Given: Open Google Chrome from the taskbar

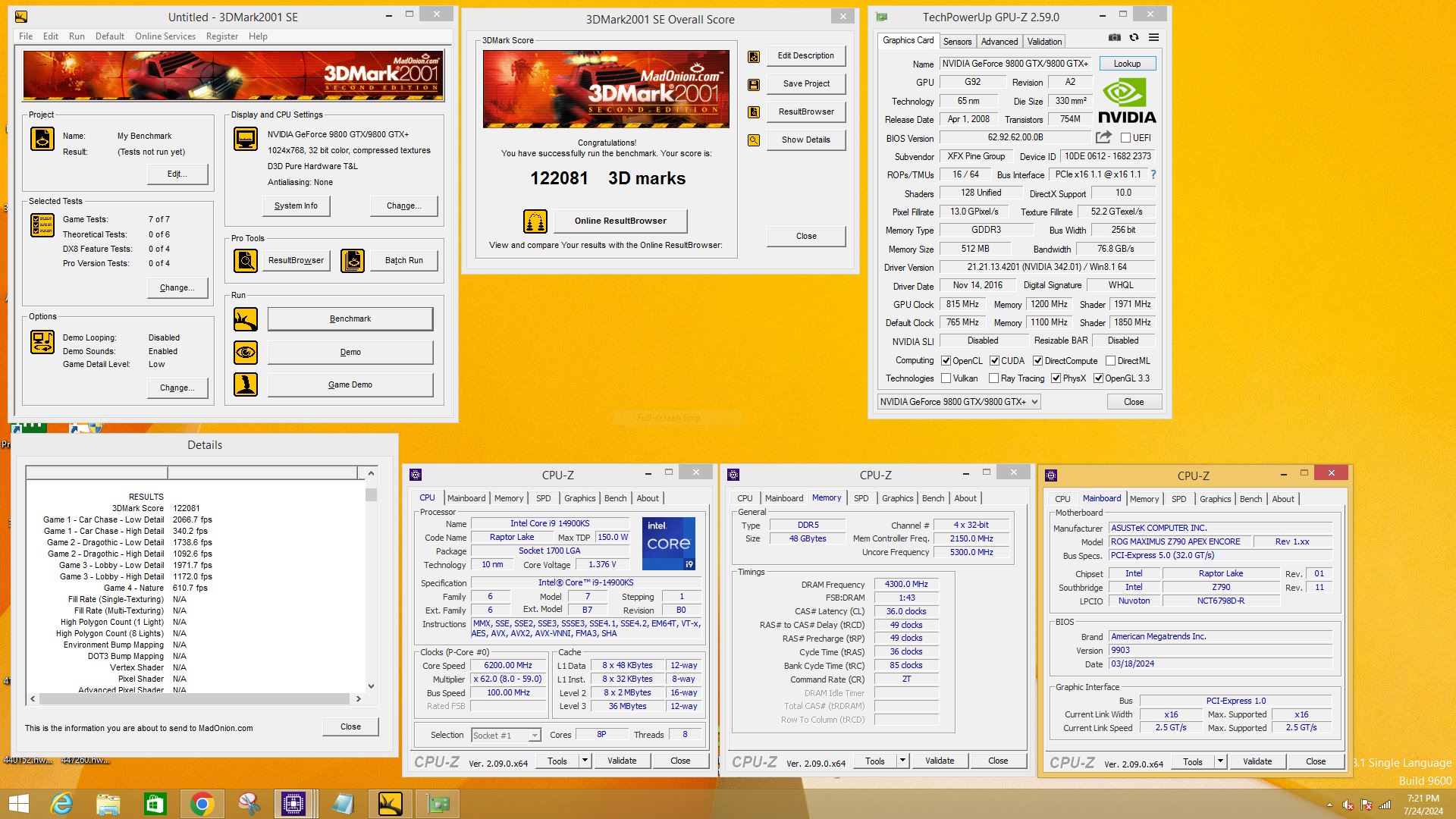Looking at the screenshot, I should coord(202,804).
